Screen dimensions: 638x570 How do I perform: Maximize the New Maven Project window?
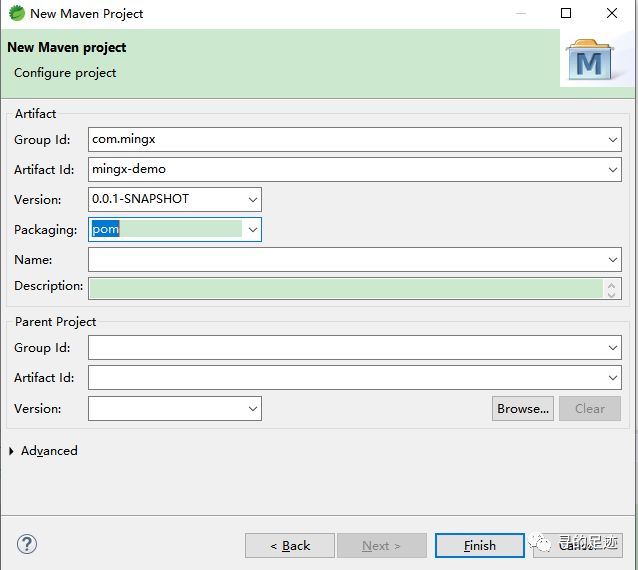pos(566,13)
